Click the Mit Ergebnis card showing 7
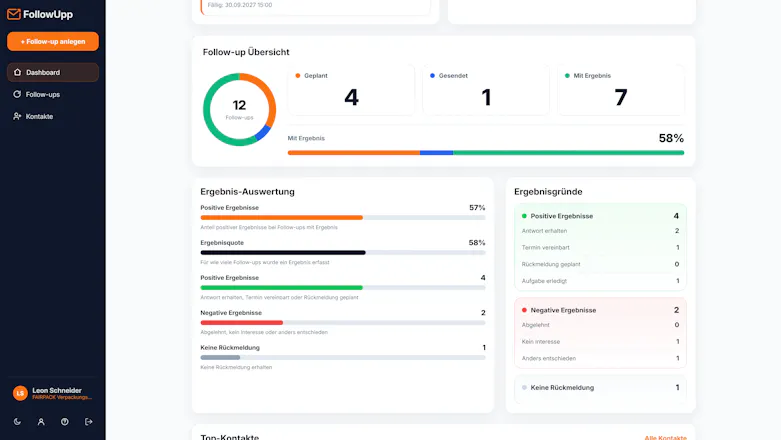This screenshot has height=440, width=781. (x=621, y=90)
